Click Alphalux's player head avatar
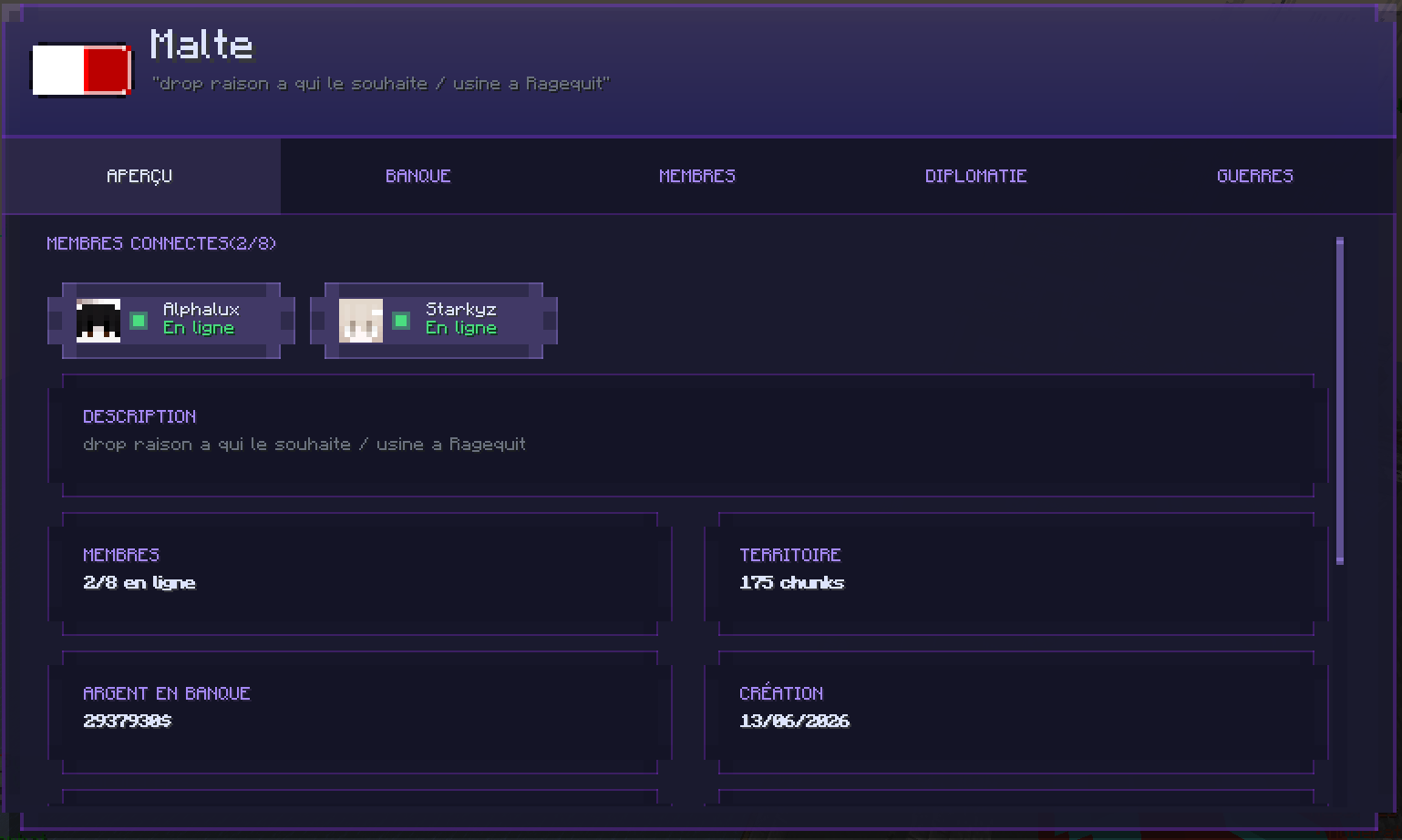 [x=98, y=321]
